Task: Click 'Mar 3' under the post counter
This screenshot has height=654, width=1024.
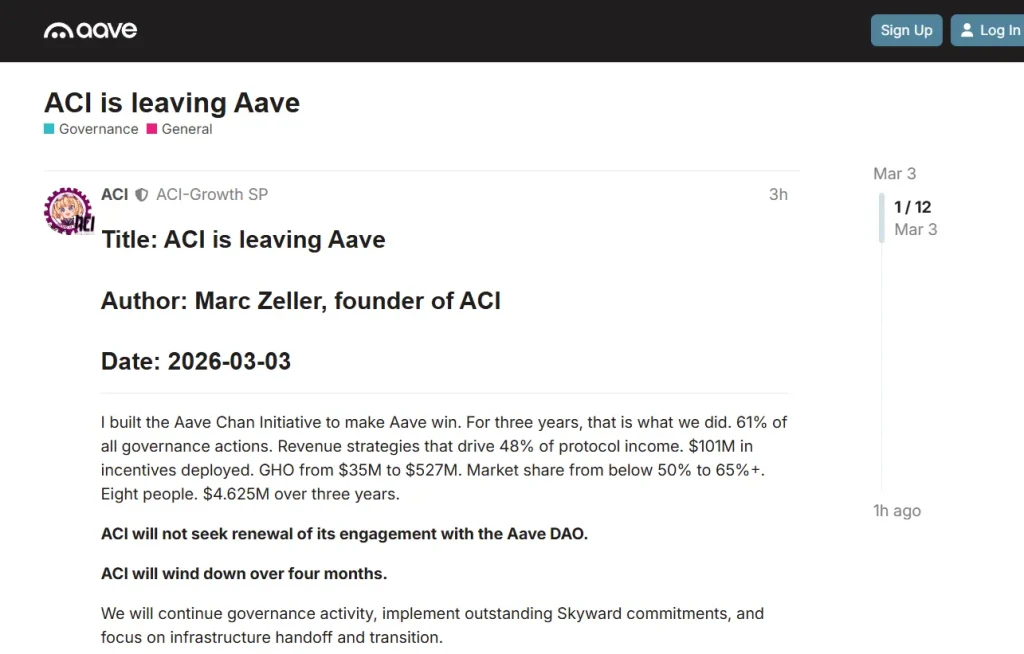Action: [x=915, y=229]
